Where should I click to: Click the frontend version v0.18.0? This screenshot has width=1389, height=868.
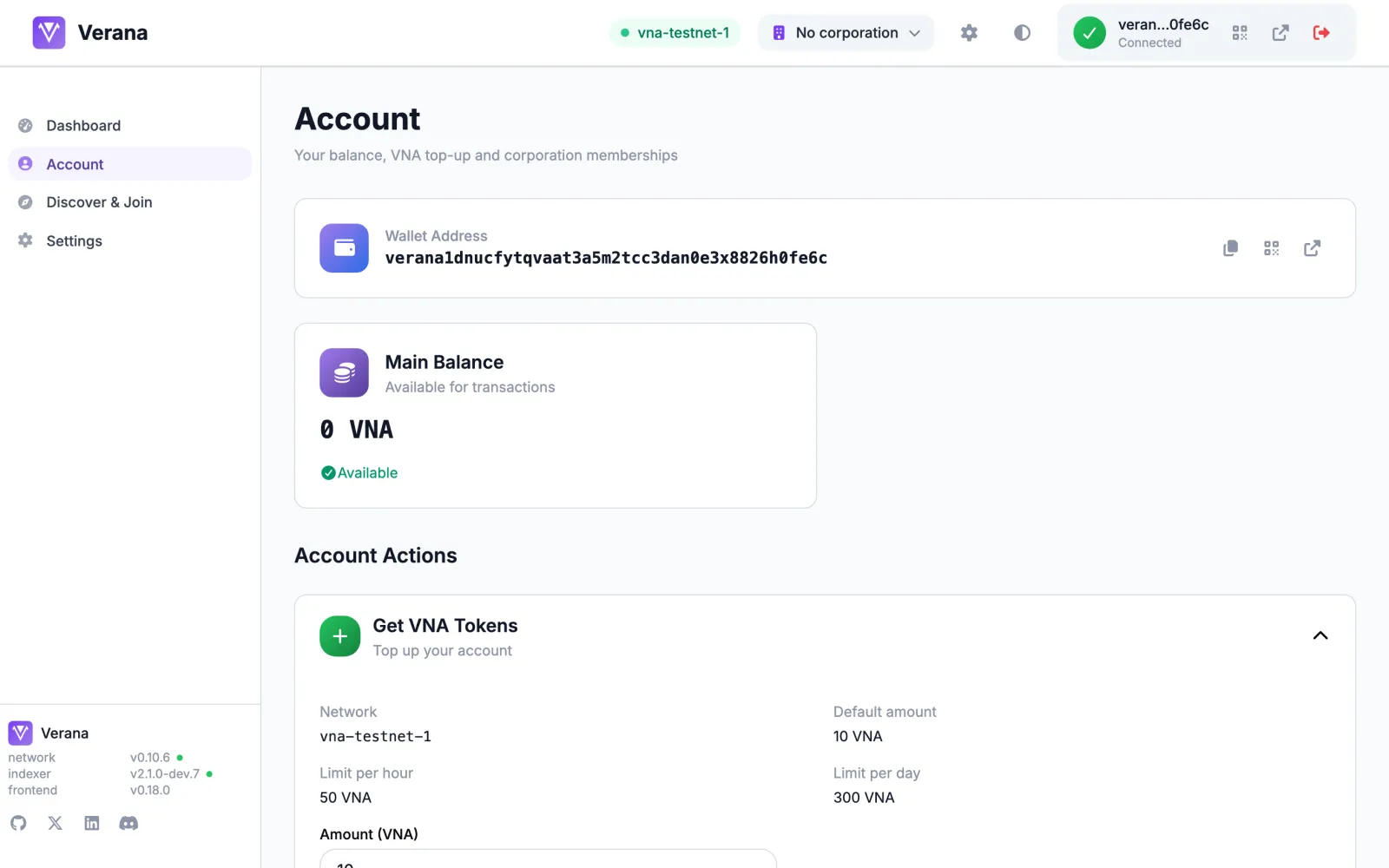coord(150,791)
